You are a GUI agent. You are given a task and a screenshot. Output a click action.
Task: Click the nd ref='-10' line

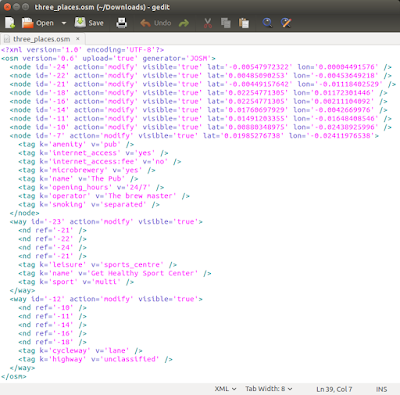coord(52,308)
